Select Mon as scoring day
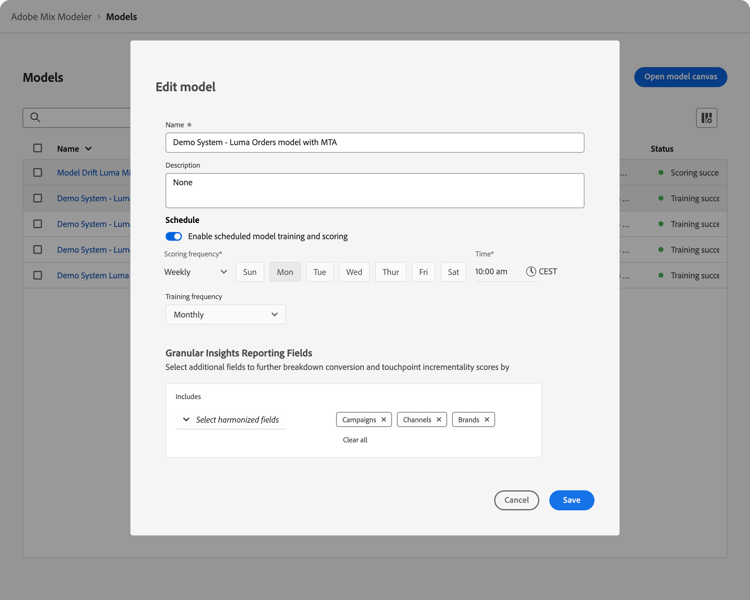Viewport: 750px width, 600px height. pos(285,272)
